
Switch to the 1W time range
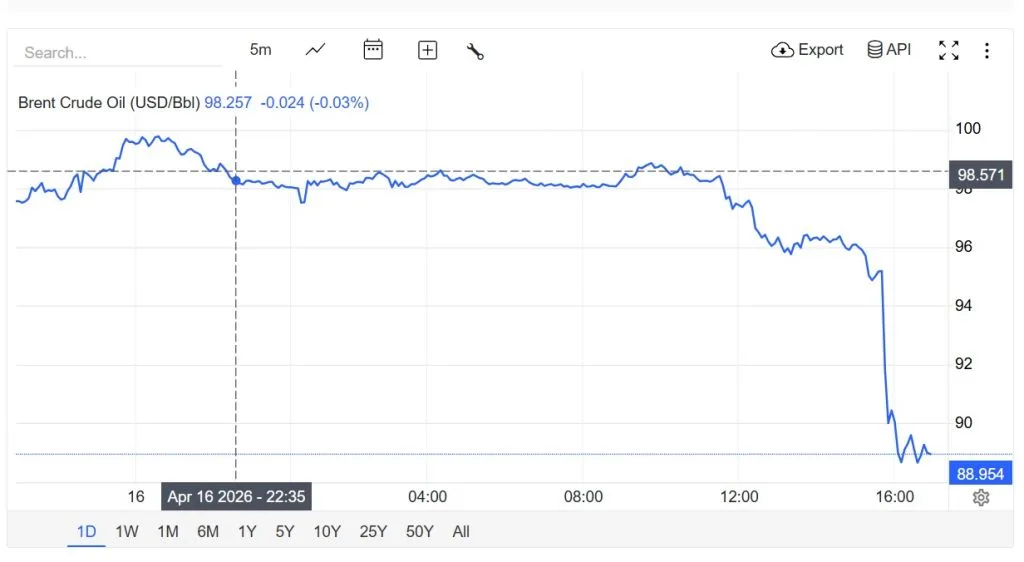pos(127,532)
